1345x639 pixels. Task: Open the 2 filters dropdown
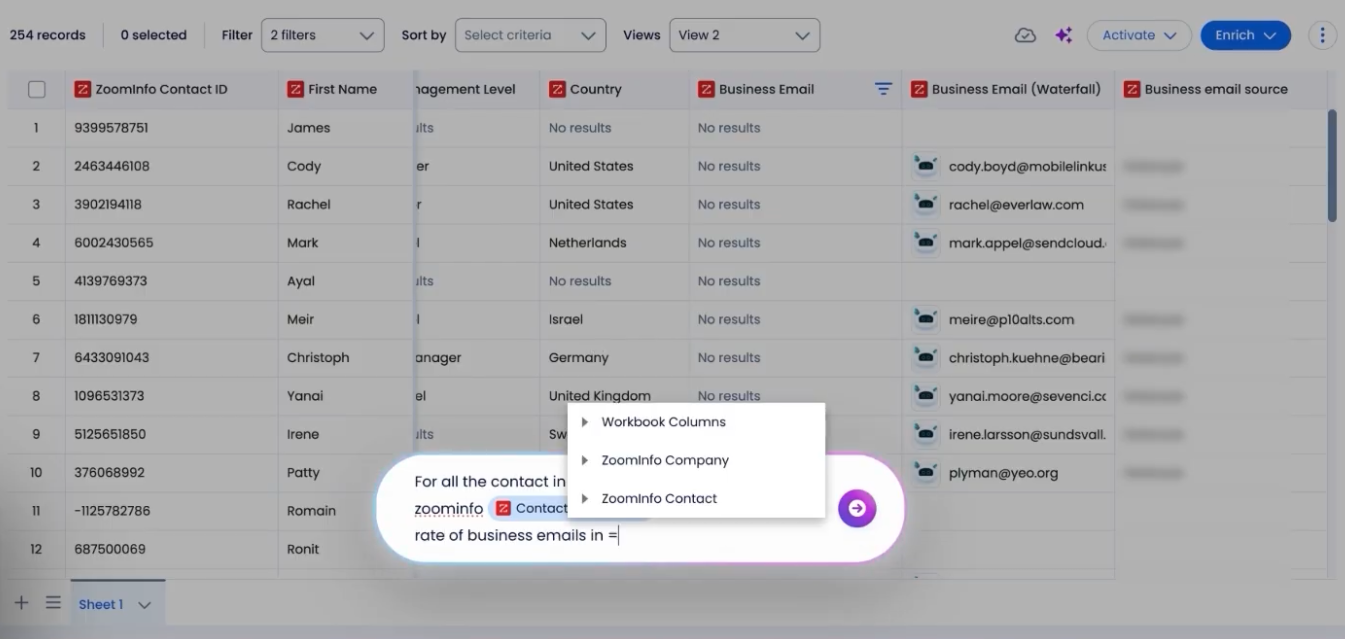click(x=322, y=35)
